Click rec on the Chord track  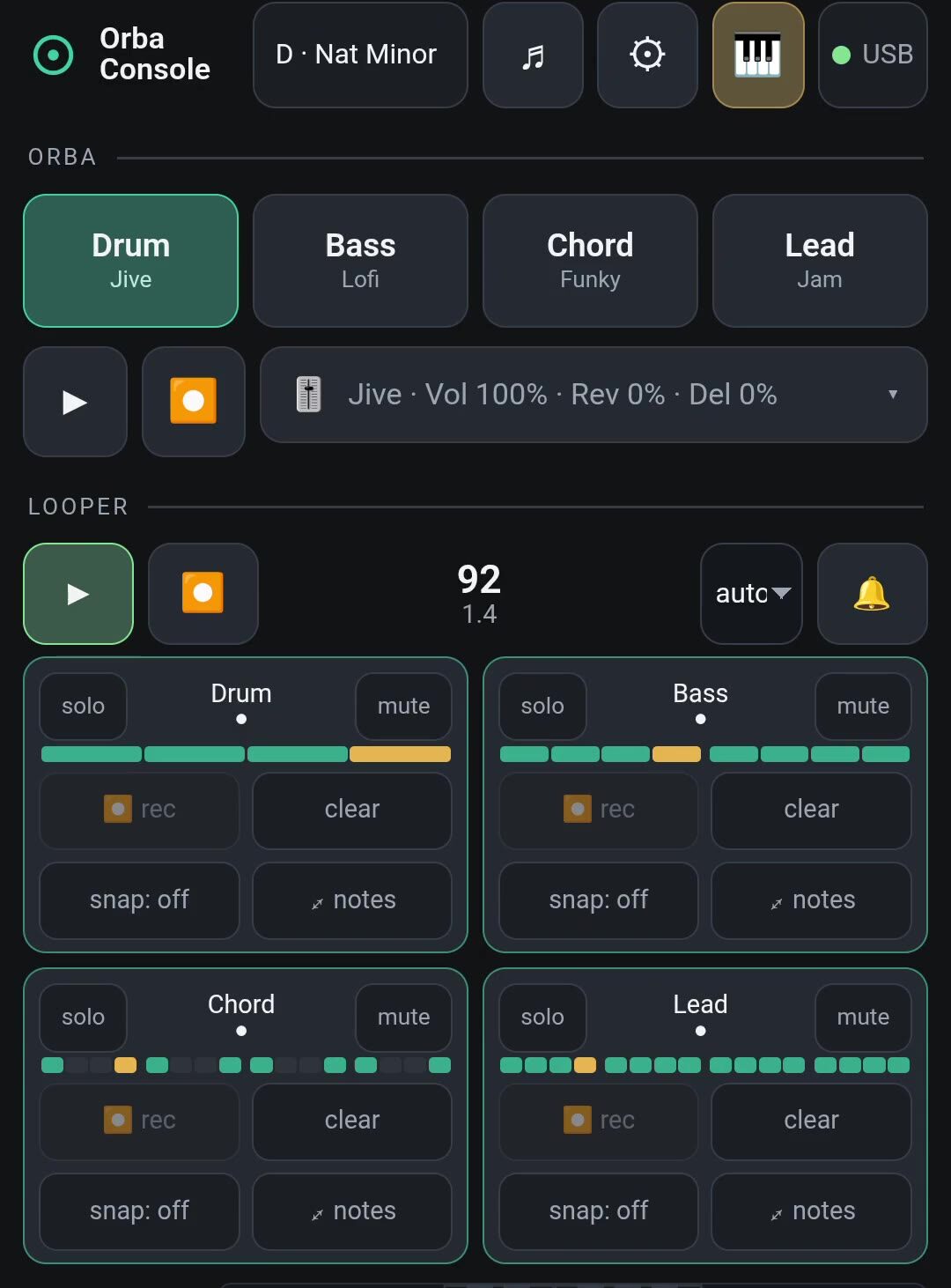pyautogui.click(x=140, y=1121)
